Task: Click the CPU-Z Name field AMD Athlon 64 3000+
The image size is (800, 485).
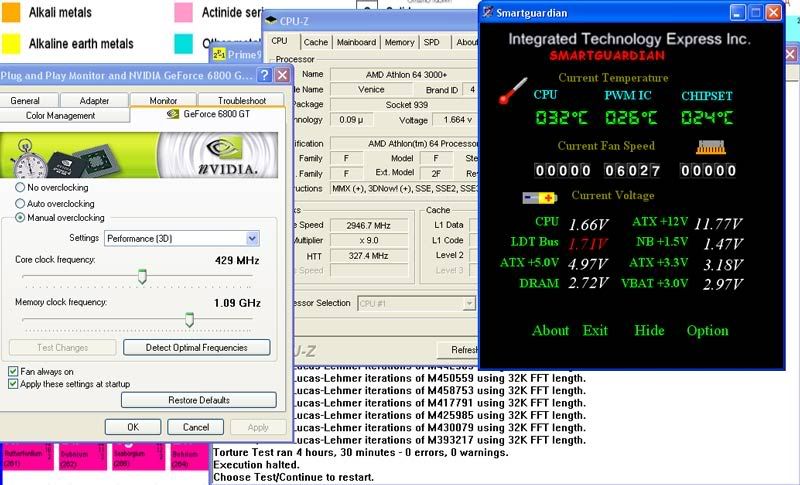Action: (406, 74)
